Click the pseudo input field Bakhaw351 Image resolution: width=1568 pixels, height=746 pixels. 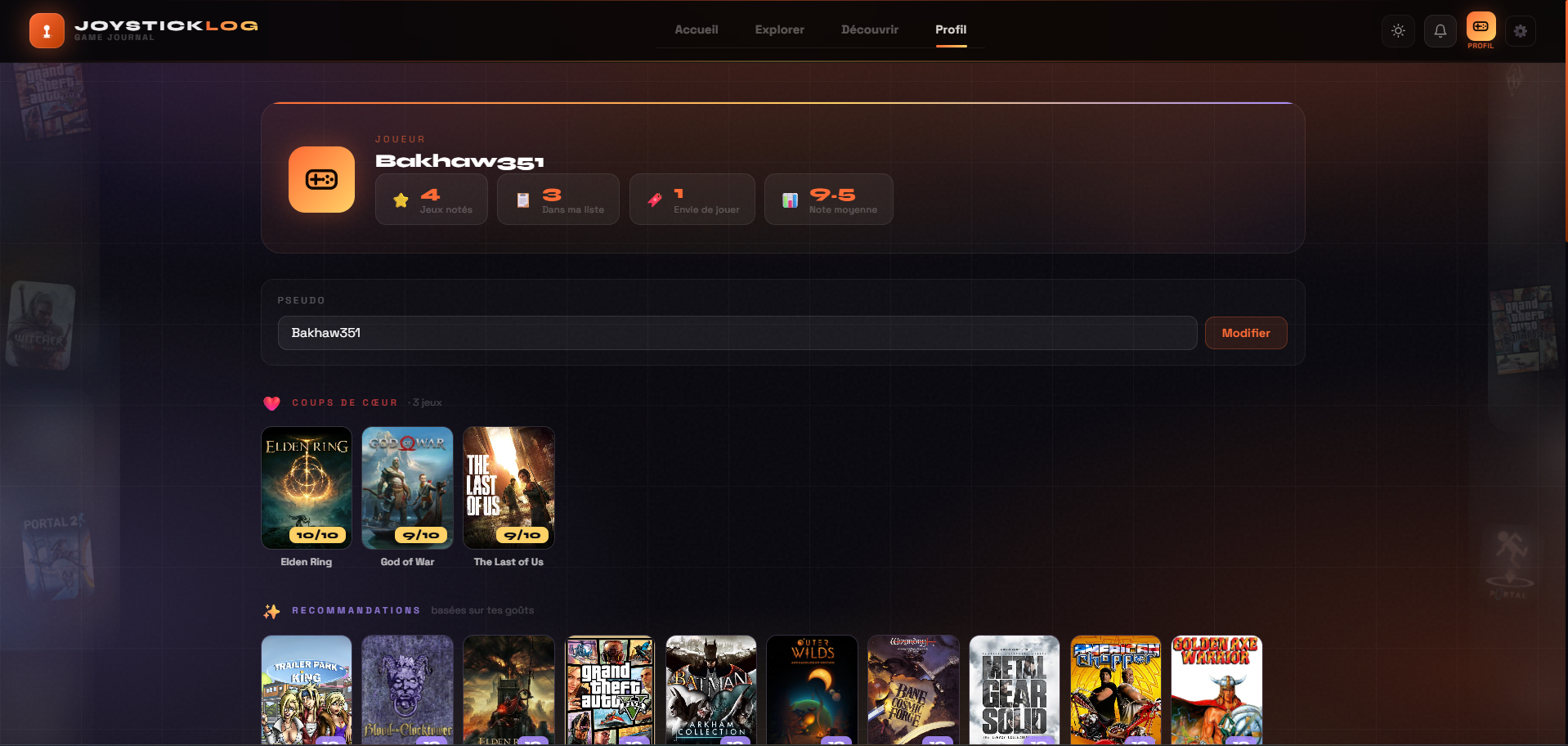[x=737, y=333]
